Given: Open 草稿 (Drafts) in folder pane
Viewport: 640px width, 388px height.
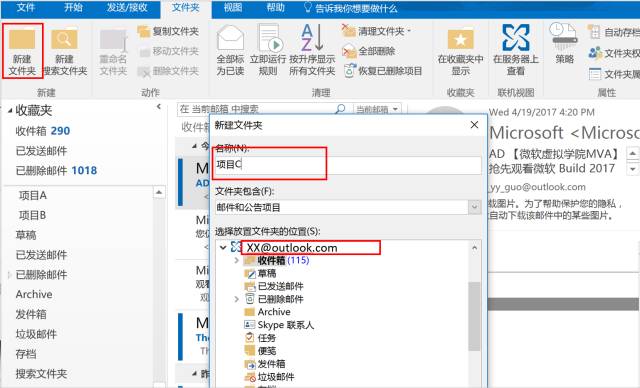Looking at the screenshot, I should 26,235.
